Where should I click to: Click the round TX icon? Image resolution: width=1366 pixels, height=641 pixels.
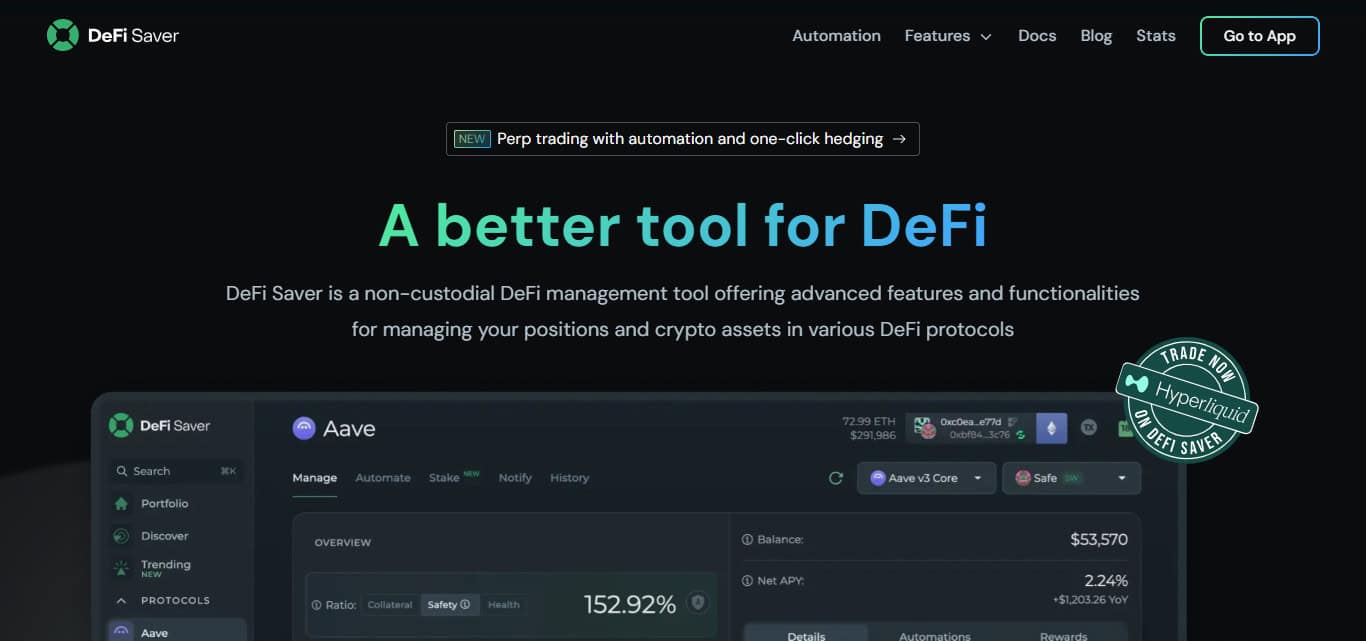[1089, 428]
